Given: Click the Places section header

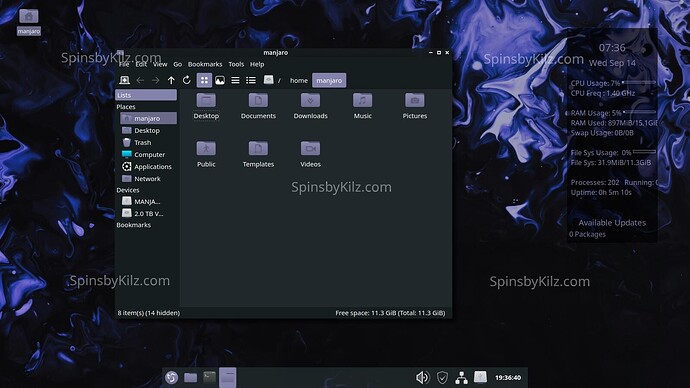Looking at the screenshot, I should [126, 107].
